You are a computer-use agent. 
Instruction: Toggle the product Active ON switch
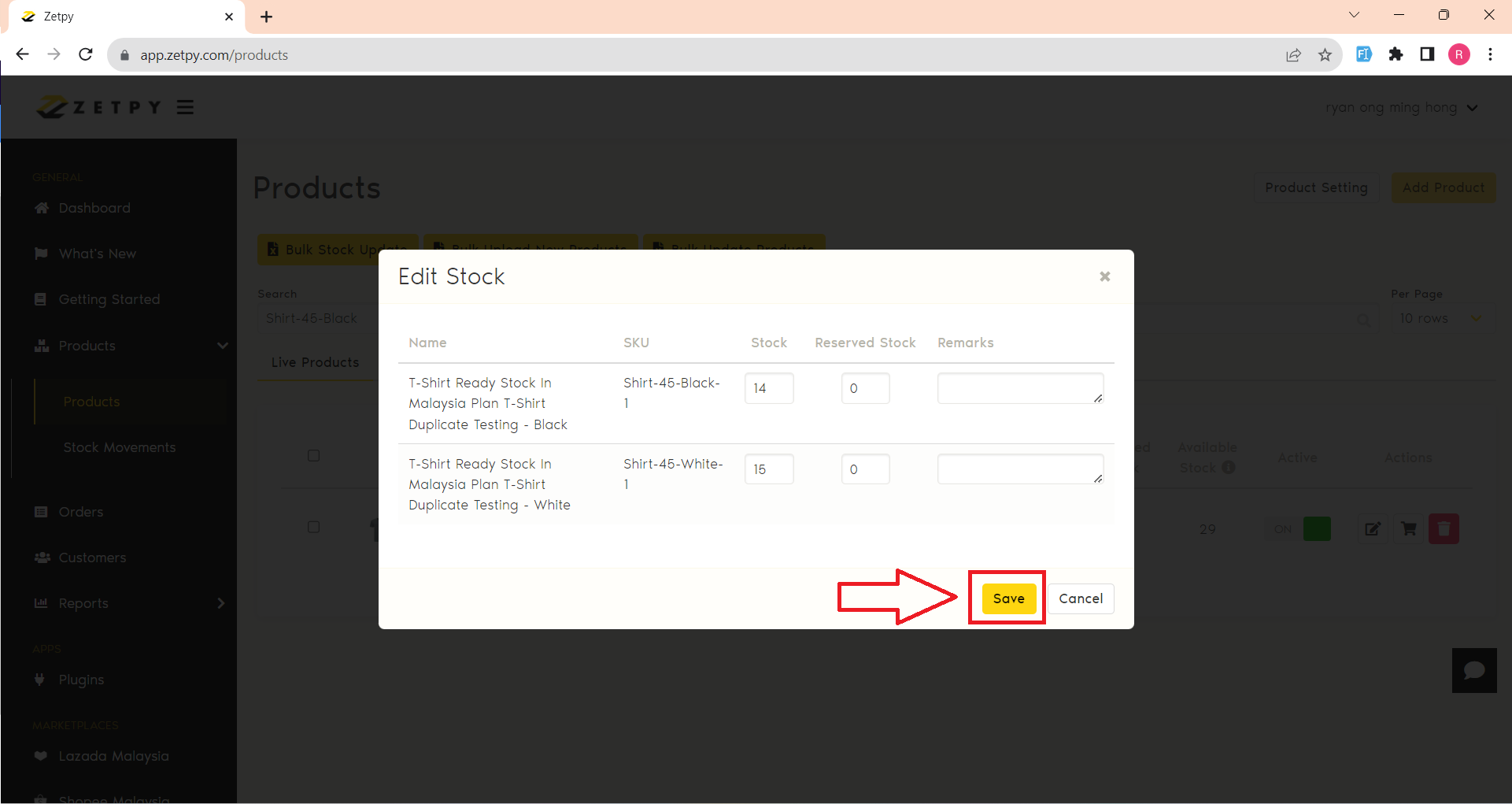tap(1298, 529)
